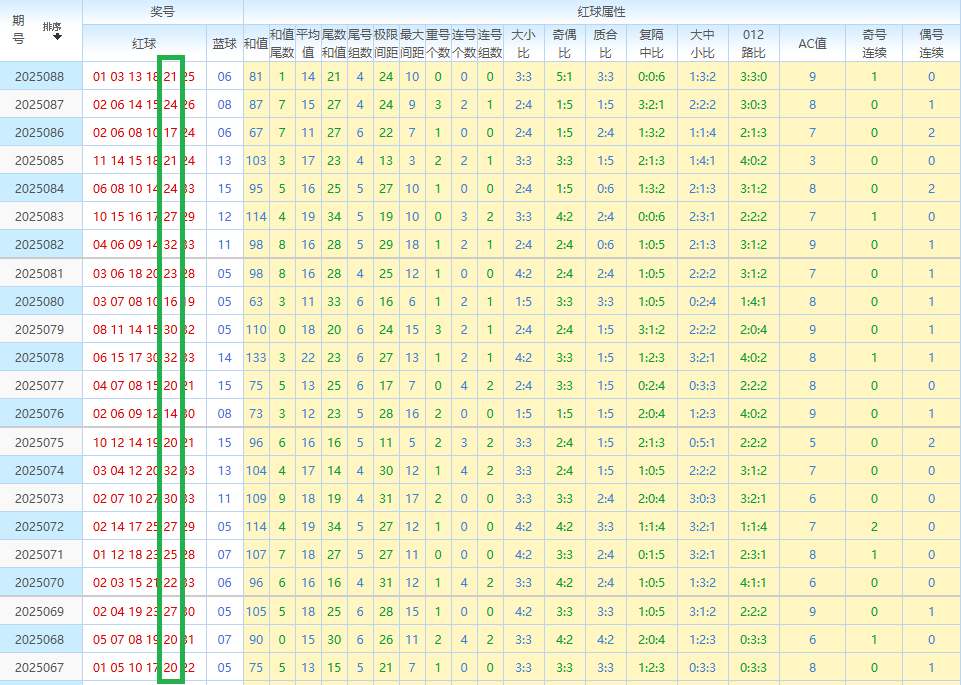Click 质合比 4:2 in row 2025068
The width and height of the screenshot is (961, 685).
point(606,640)
